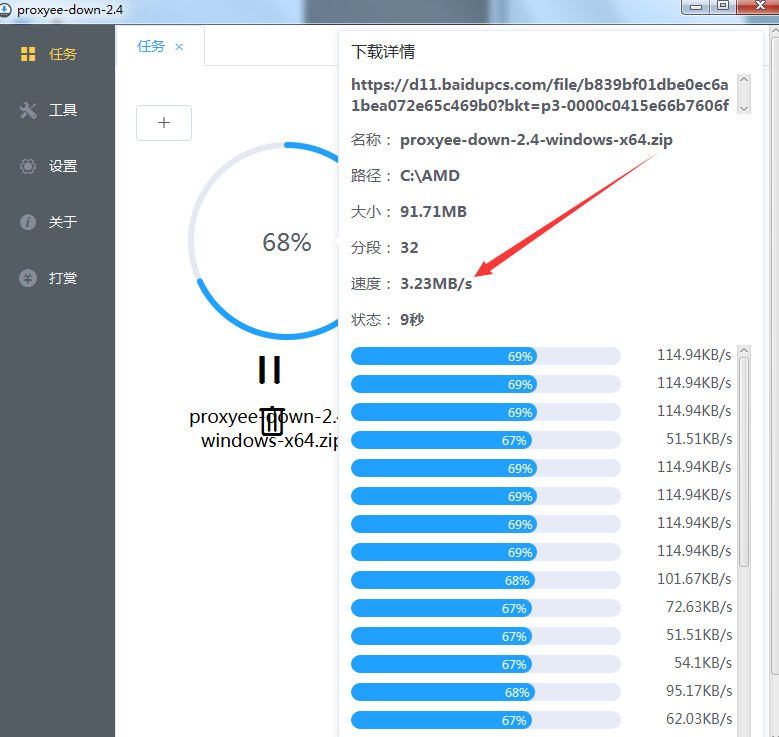Click the size value 91.71MB
Screen dimensions: 779x737
[x=433, y=212]
